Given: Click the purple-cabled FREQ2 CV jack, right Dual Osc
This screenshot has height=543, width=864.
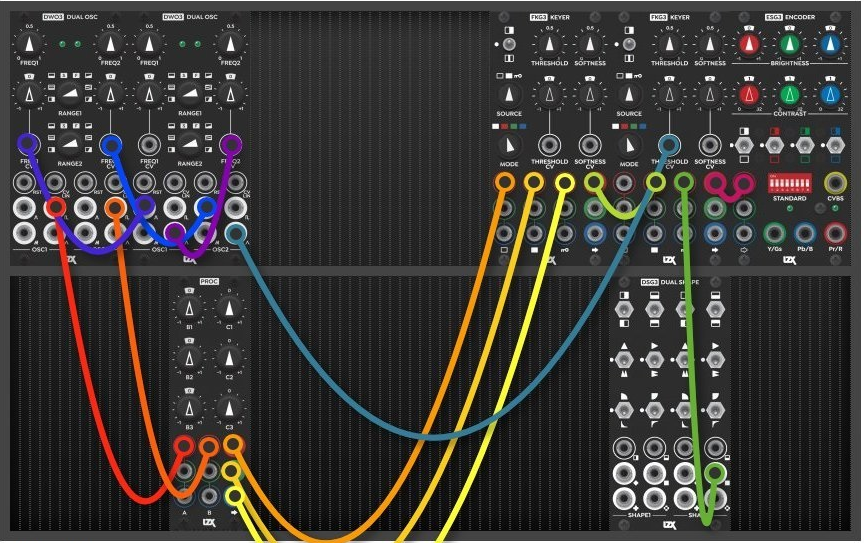Looking at the screenshot, I should (231, 145).
